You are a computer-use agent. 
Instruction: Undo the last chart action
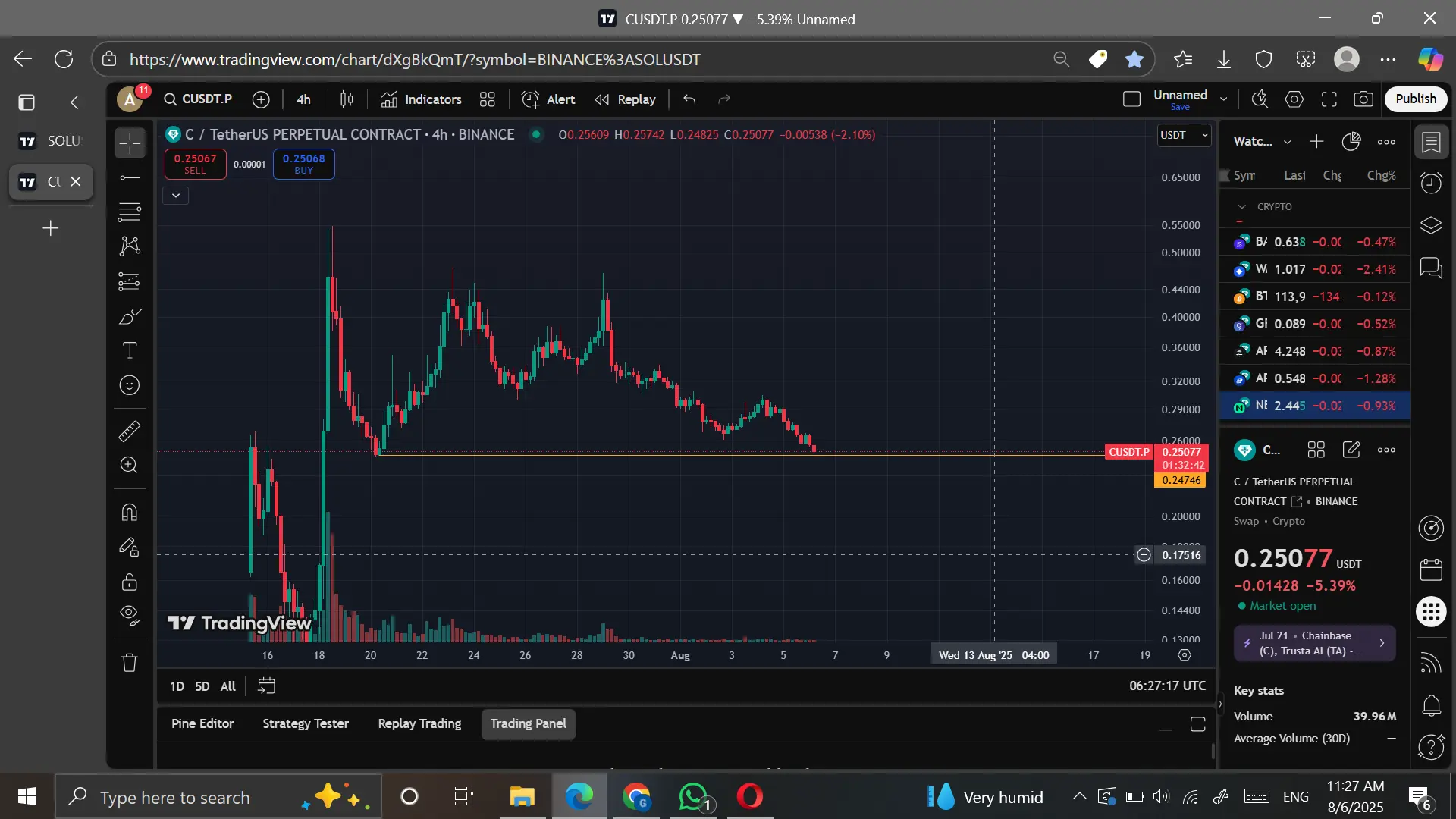point(689,99)
